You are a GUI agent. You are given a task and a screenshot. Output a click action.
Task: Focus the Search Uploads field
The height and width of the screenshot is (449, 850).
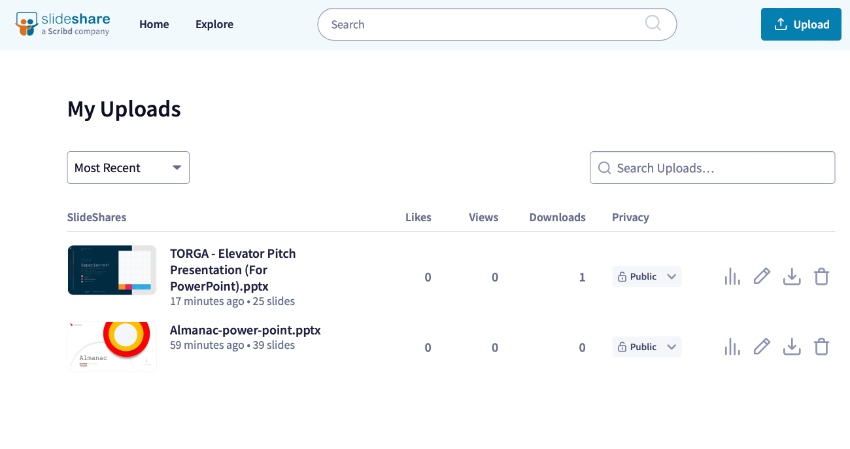pyautogui.click(x=712, y=168)
